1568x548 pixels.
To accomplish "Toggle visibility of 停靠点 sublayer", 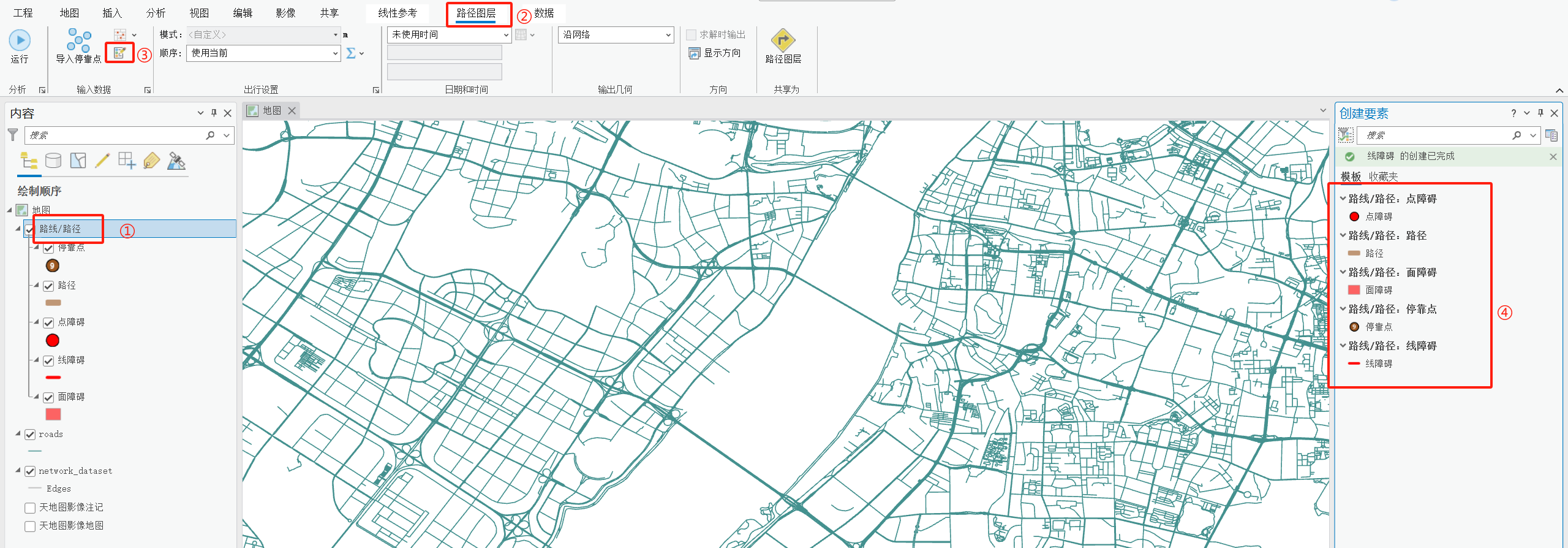I will pos(48,248).
